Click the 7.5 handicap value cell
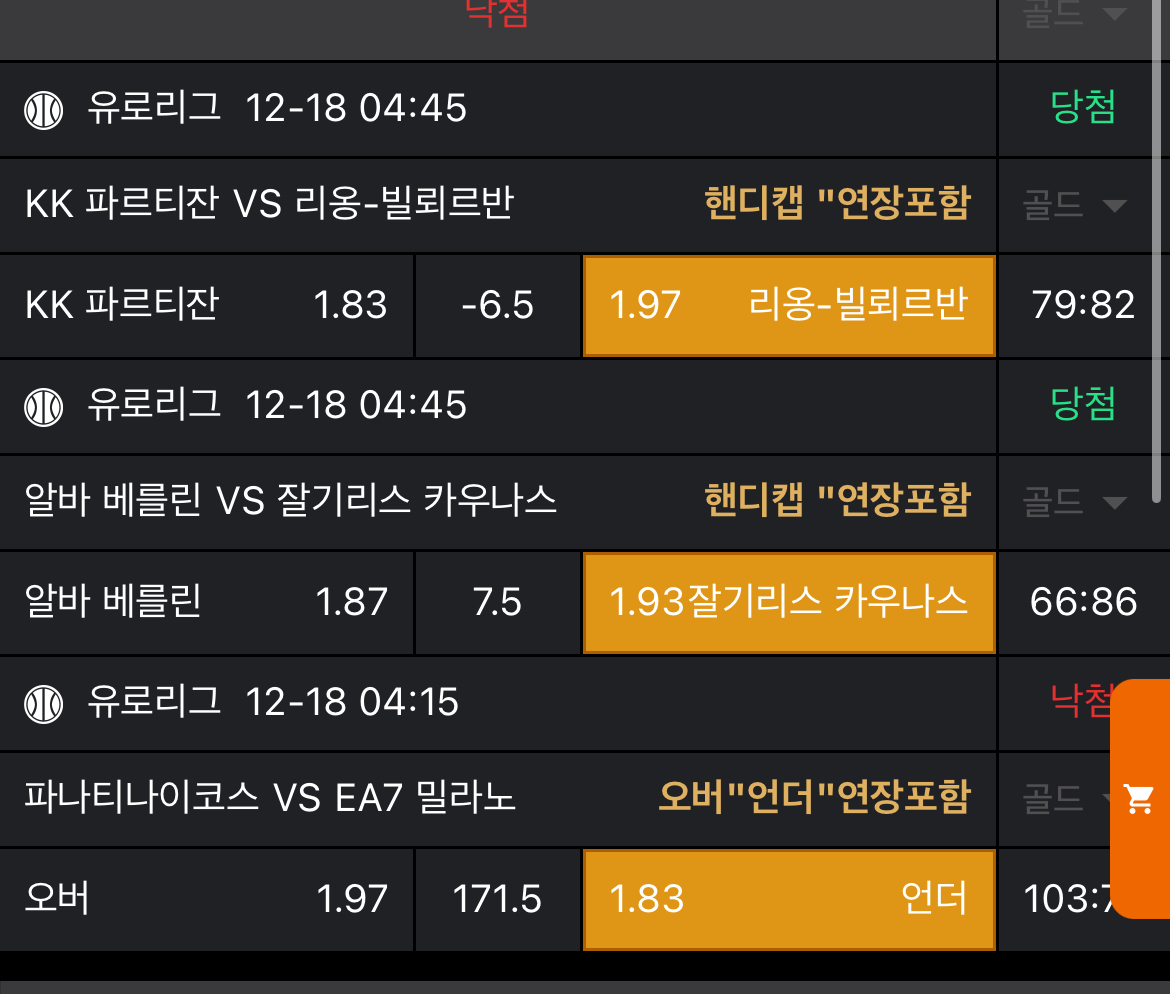 [x=498, y=603]
